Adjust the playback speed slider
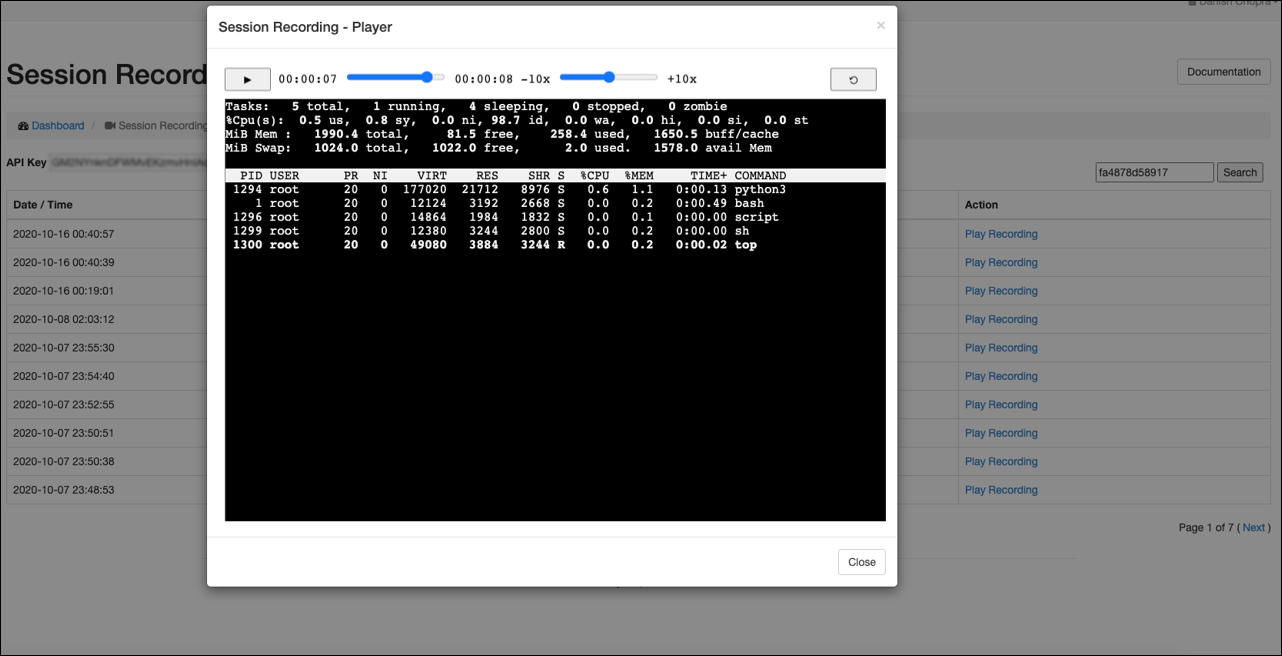The image size is (1282, 656). [609, 77]
